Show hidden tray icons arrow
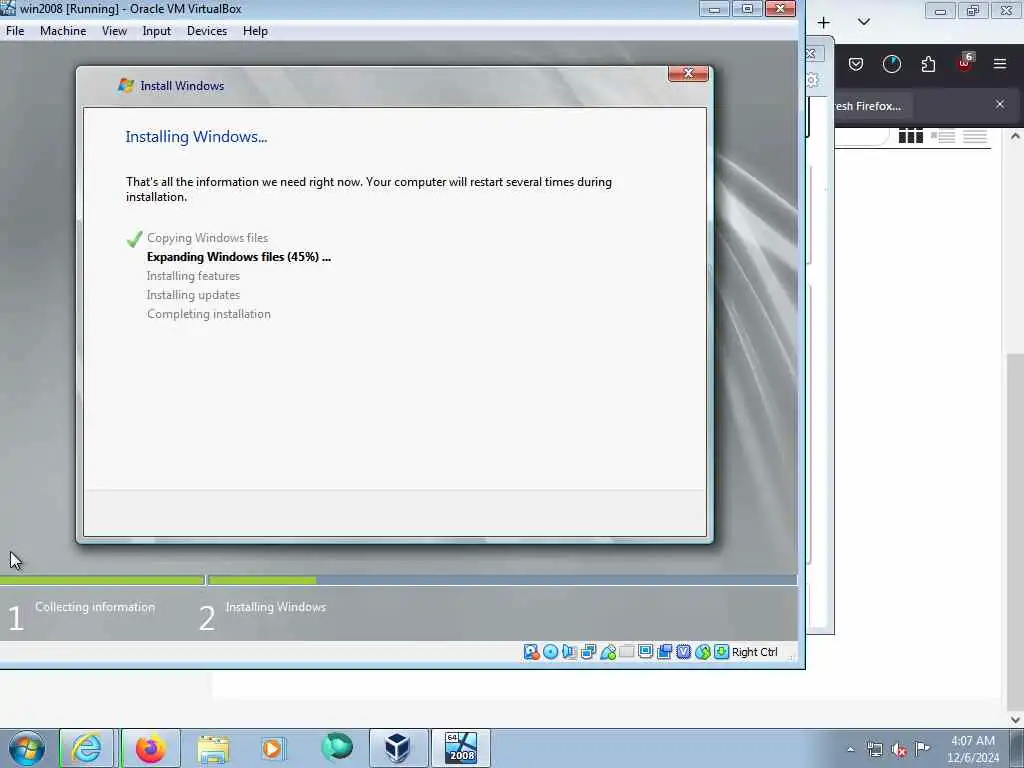Image resolution: width=1024 pixels, height=768 pixels. pyautogui.click(x=851, y=749)
